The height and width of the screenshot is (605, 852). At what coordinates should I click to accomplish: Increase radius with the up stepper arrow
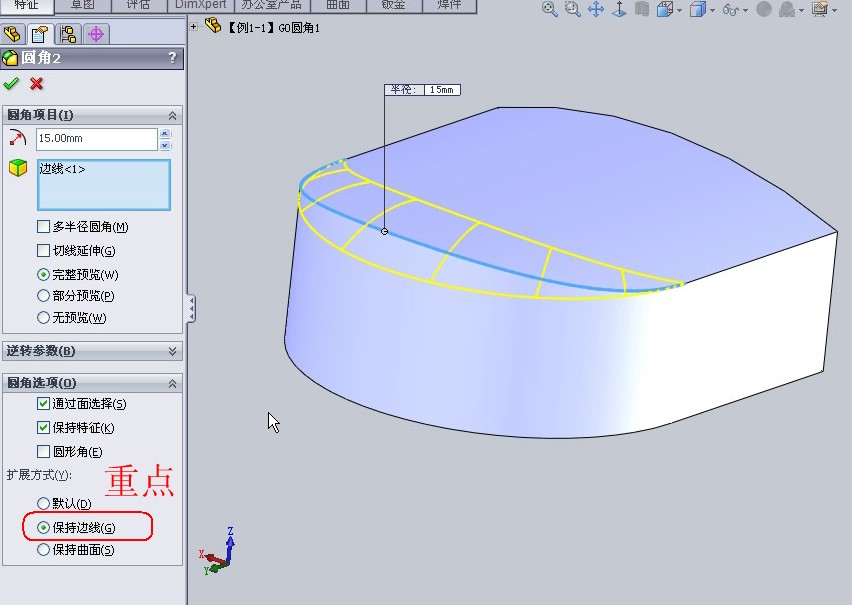[165, 133]
